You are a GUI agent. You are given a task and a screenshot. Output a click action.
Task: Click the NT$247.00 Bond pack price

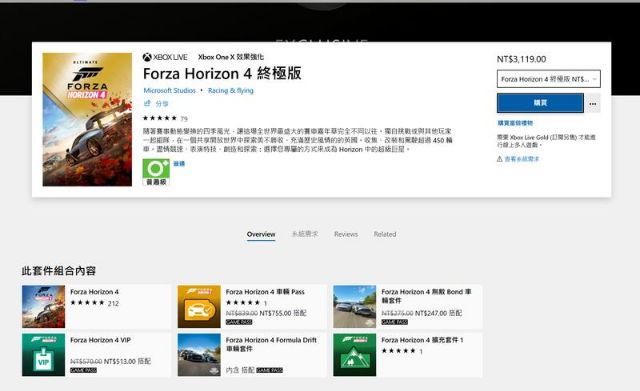pyautogui.click(x=431, y=313)
